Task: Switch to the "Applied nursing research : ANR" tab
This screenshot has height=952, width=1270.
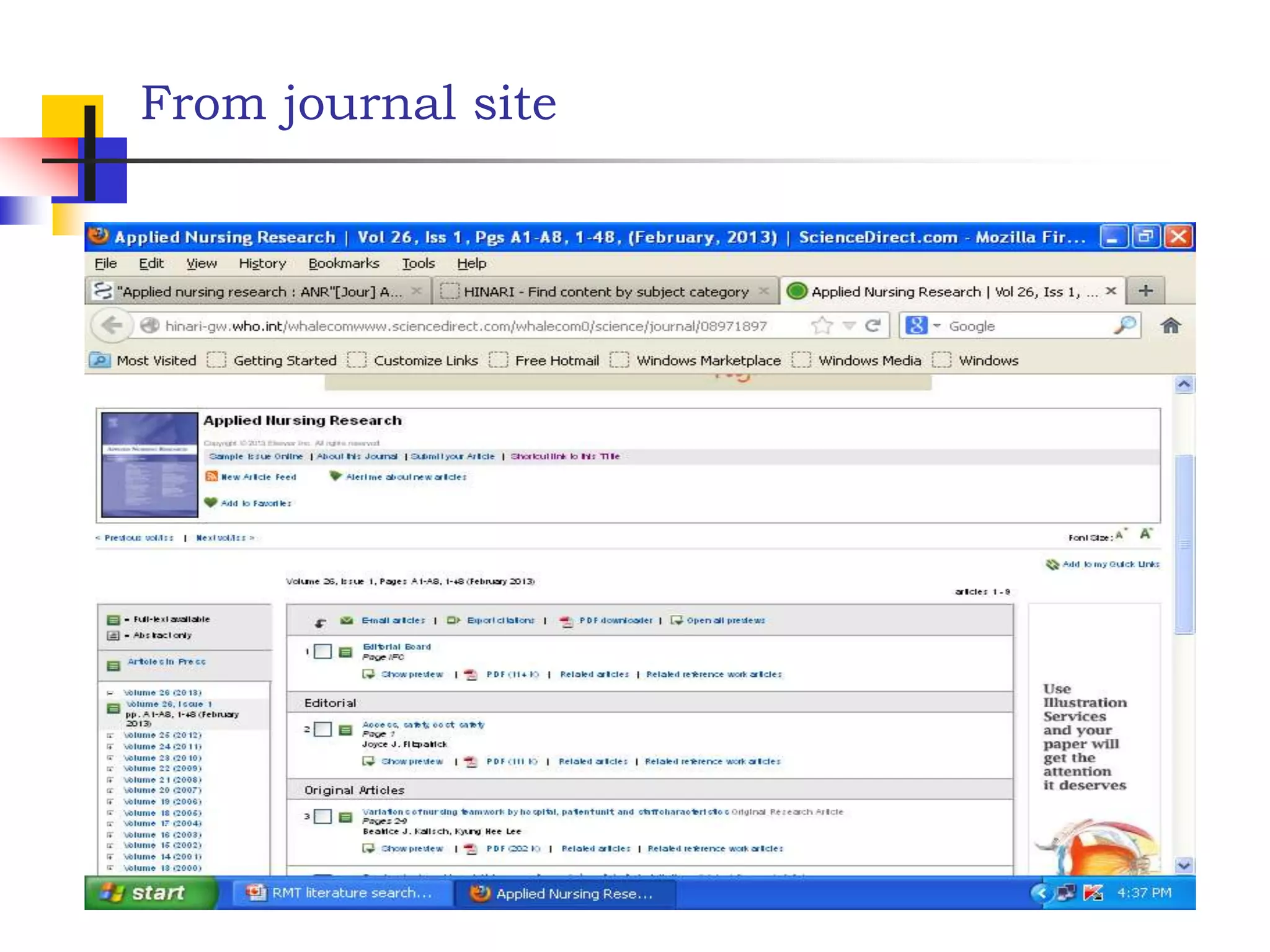Action: pos(258,291)
